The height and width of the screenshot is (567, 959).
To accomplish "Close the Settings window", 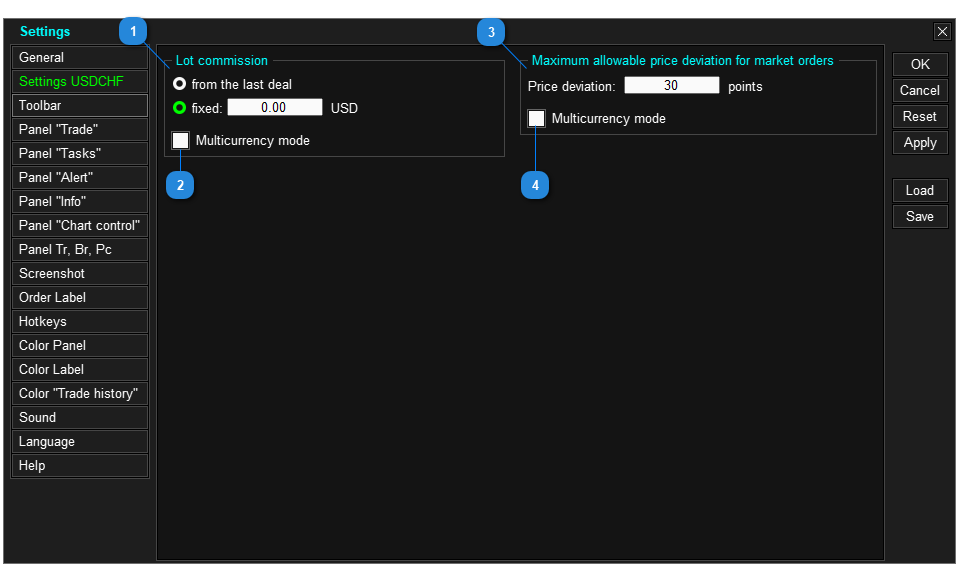I will 942,31.
